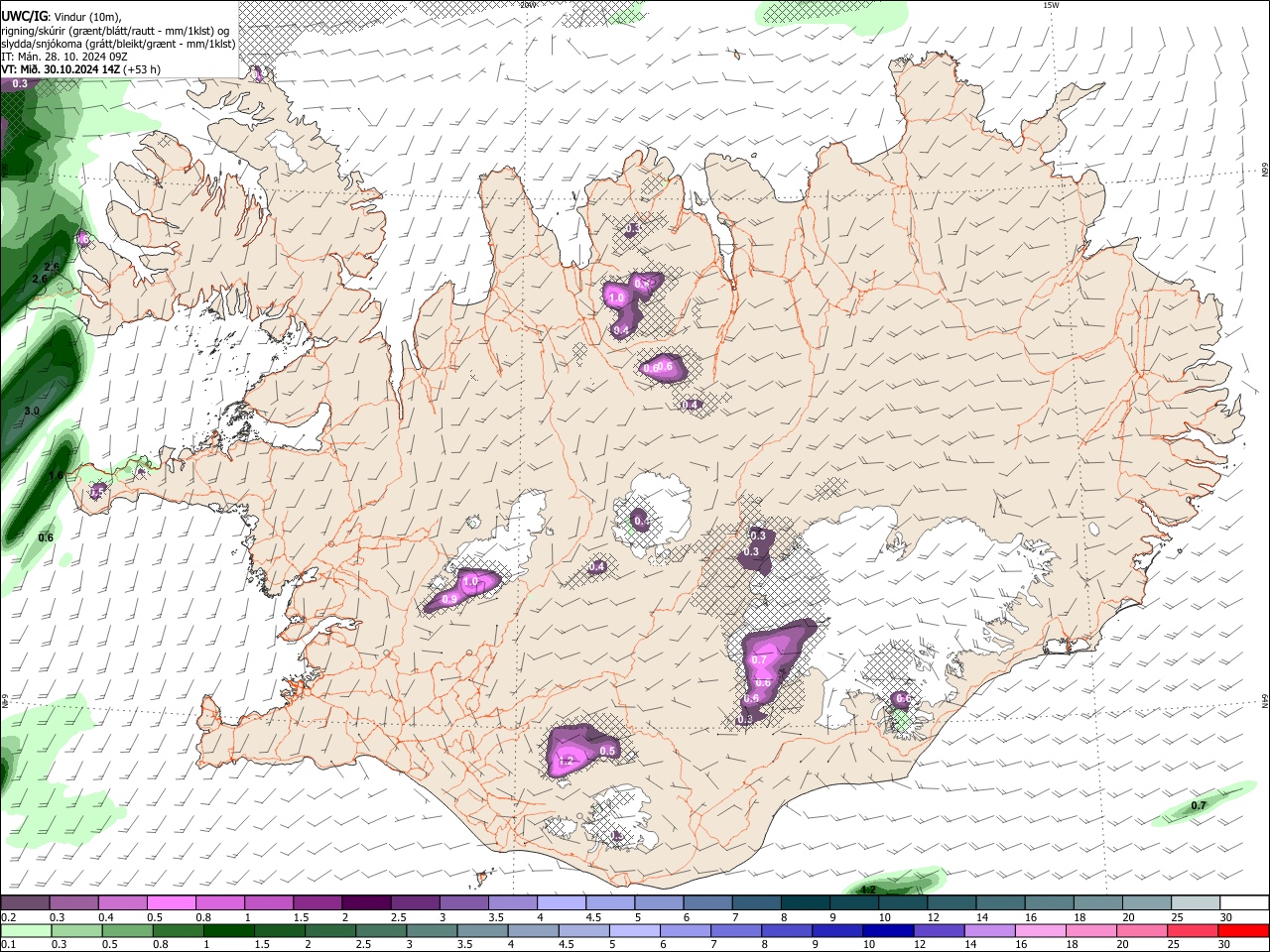This screenshot has height=952, width=1270.
Task: Click the 'slydda/snjókoma' legend description line
Action: (x=118, y=44)
